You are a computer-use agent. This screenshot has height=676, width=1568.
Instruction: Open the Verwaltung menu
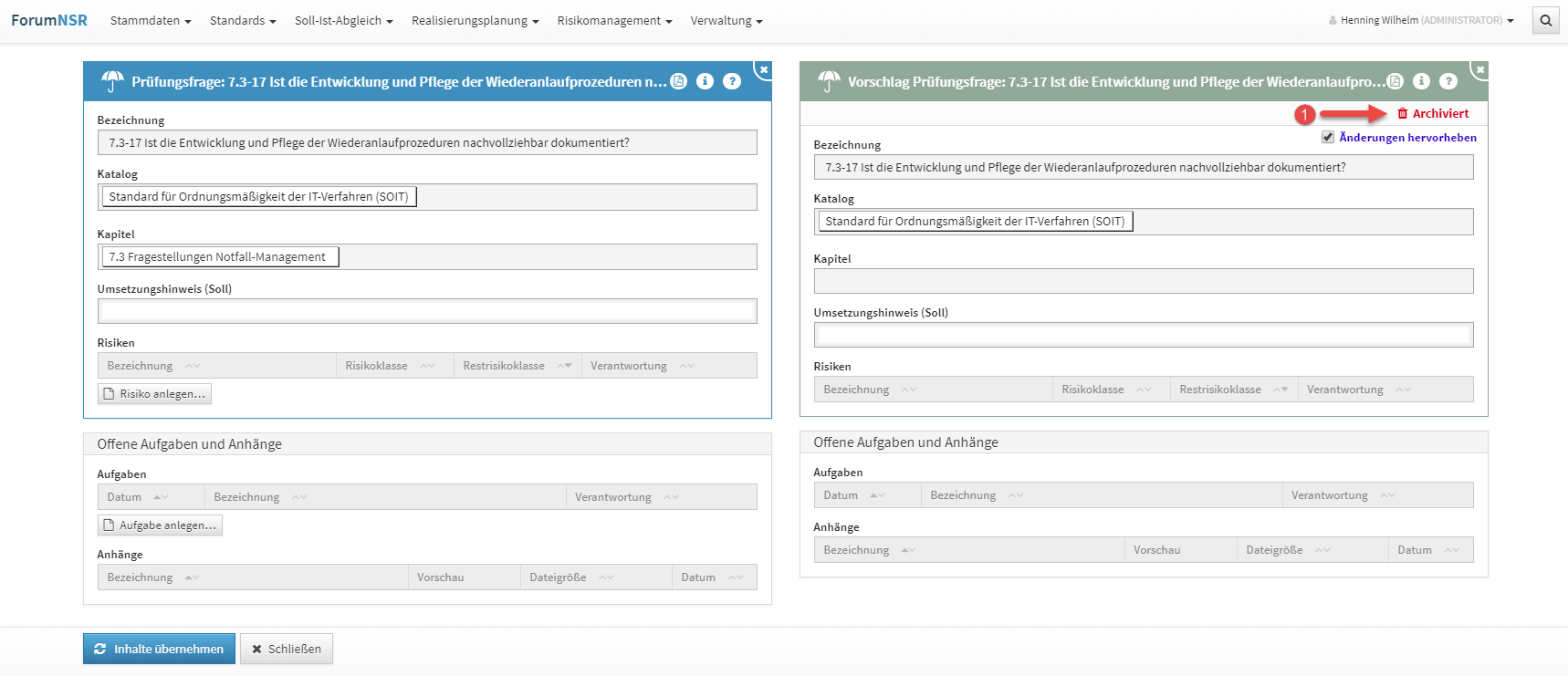tap(727, 20)
